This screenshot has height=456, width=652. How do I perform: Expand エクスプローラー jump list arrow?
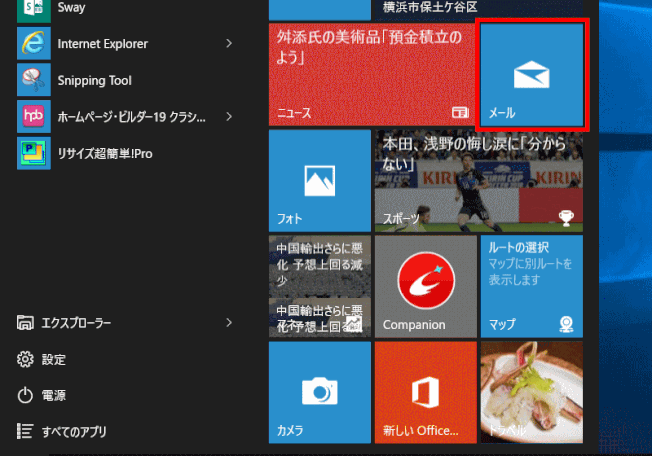click(x=229, y=323)
